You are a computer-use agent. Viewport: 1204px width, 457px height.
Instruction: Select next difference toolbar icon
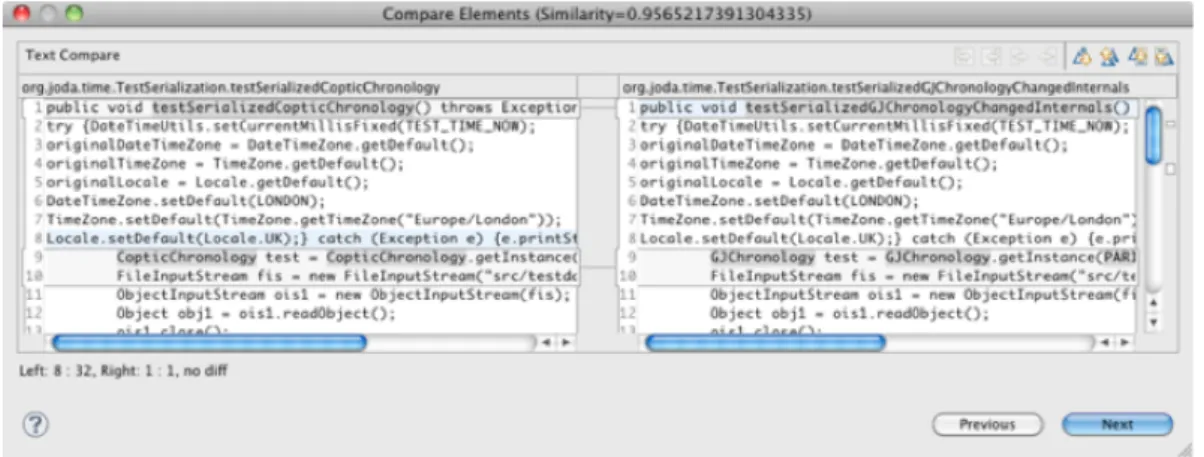[x=1084, y=57]
